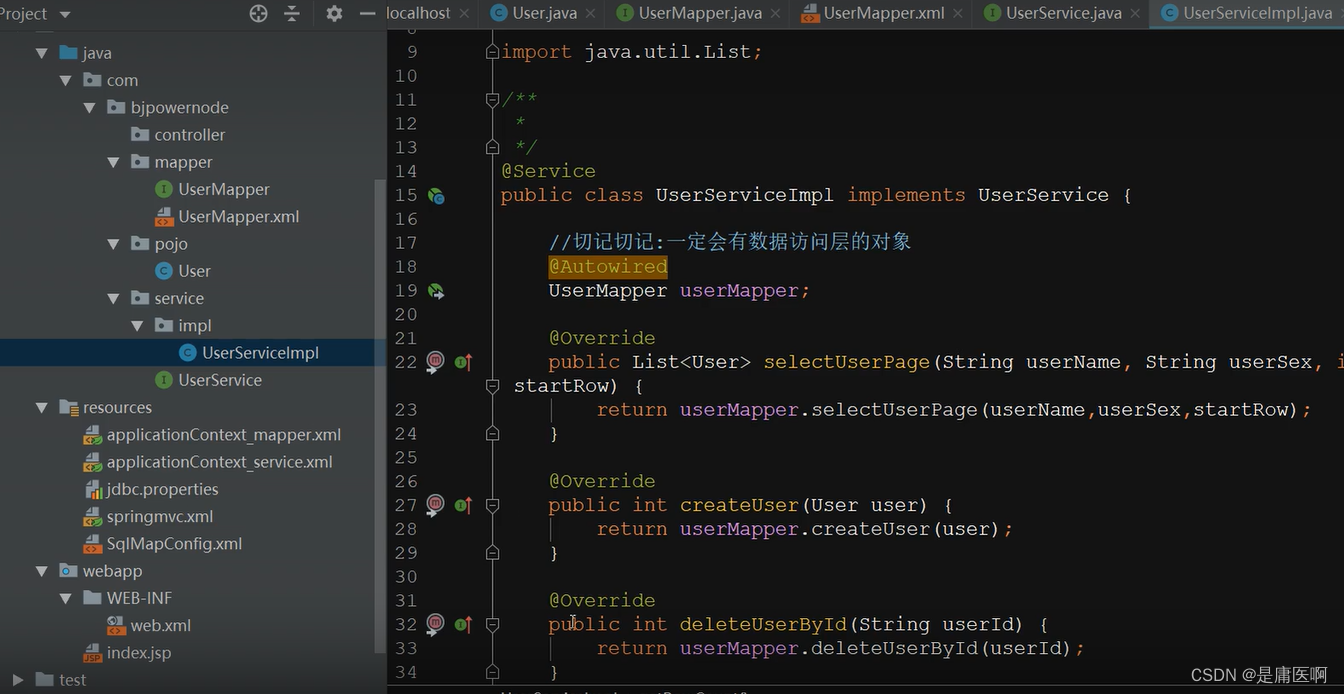Click the @Autowired annotation
The image size is (1344, 694).
coord(608,266)
